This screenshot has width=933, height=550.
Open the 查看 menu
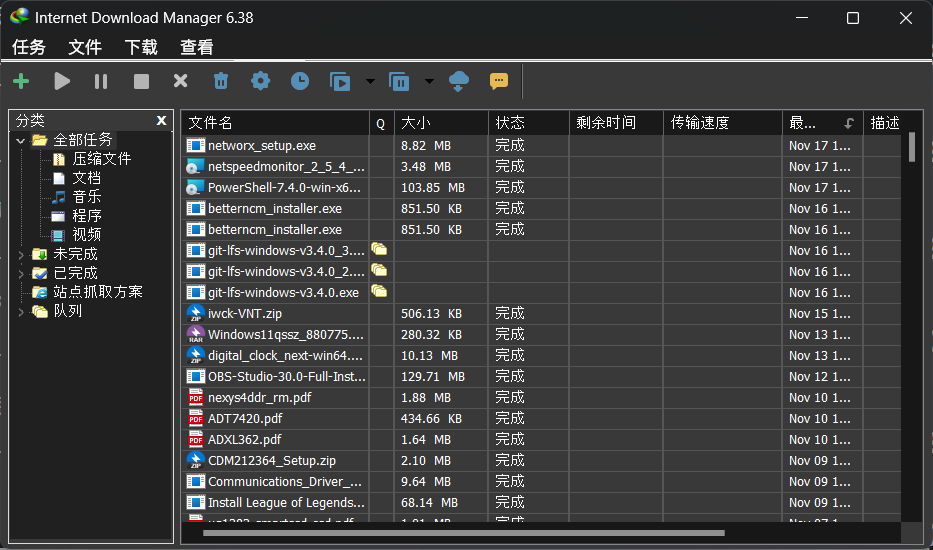coord(197,47)
